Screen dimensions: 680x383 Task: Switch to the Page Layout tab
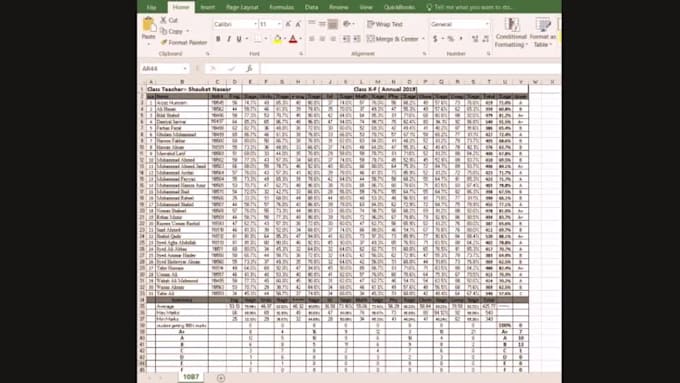[242, 7]
